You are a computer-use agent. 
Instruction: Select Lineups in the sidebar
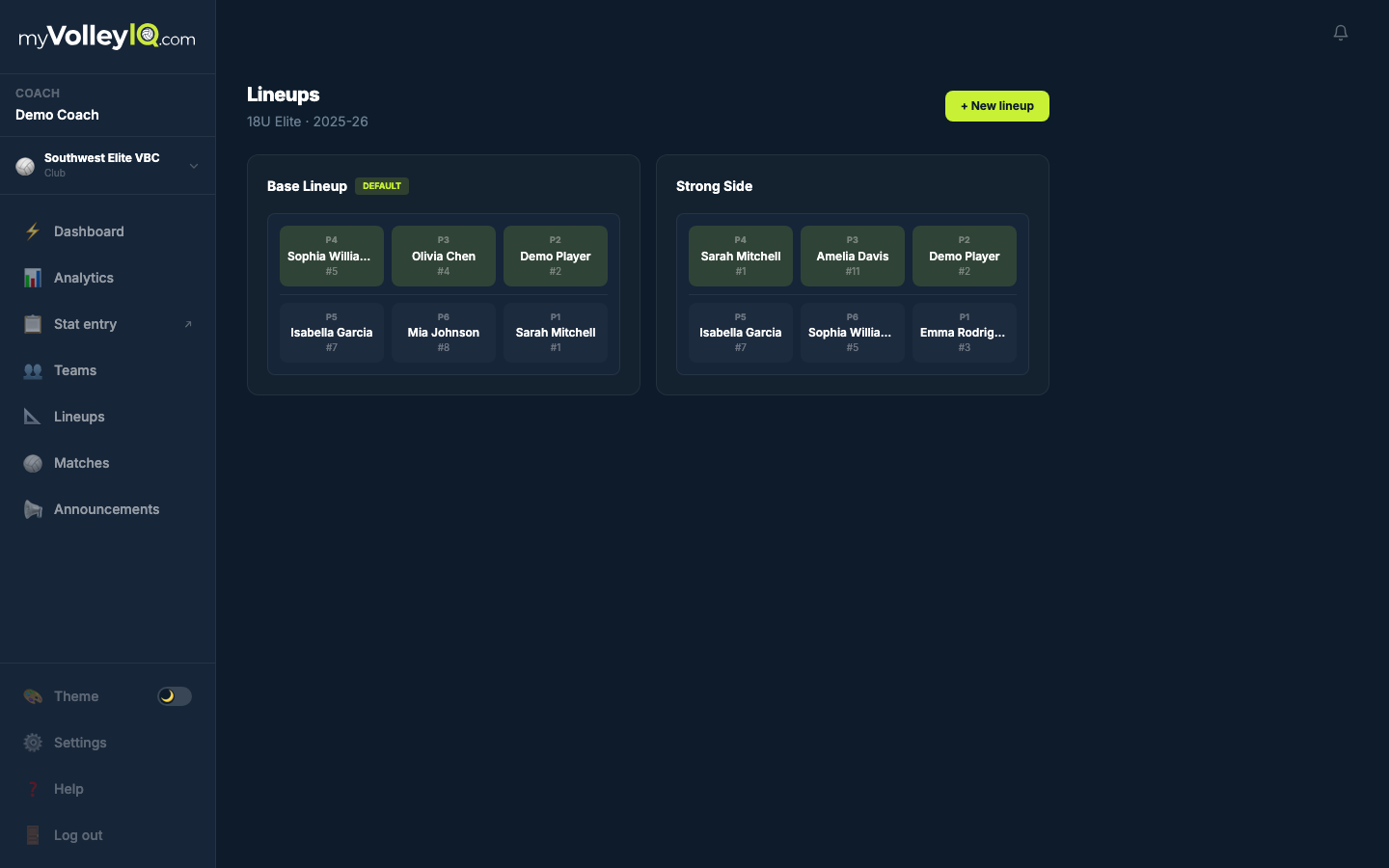(x=79, y=417)
